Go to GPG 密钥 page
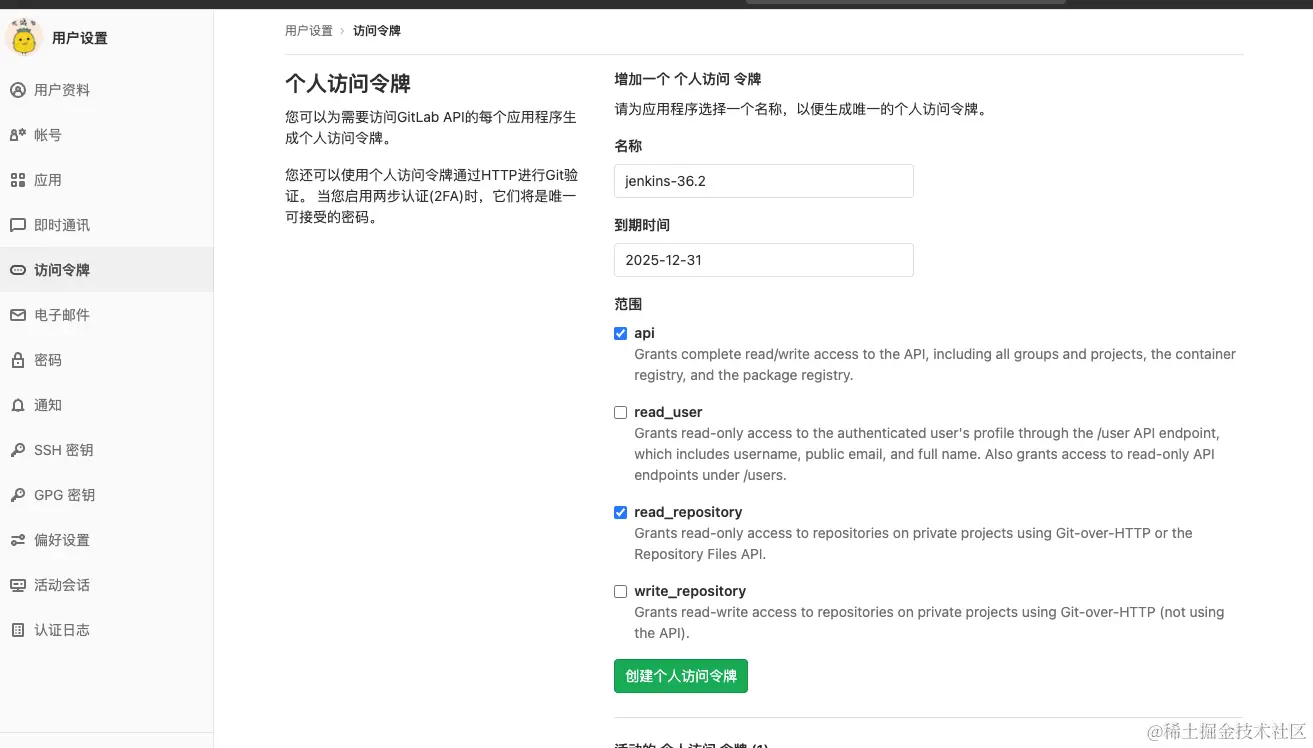The height and width of the screenshot is (748, 1313). click(x=106, y=495)
